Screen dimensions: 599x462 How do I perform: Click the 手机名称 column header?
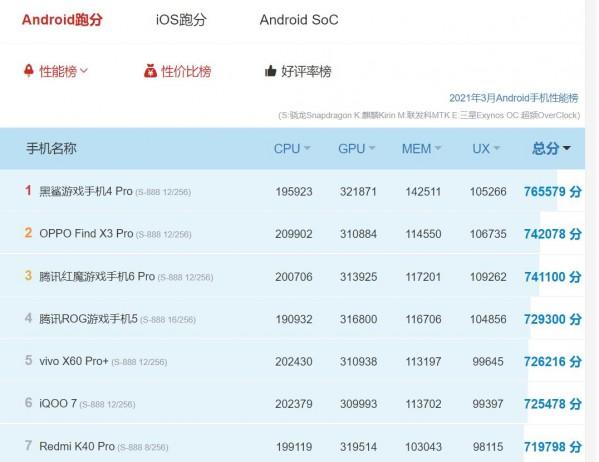51,149
